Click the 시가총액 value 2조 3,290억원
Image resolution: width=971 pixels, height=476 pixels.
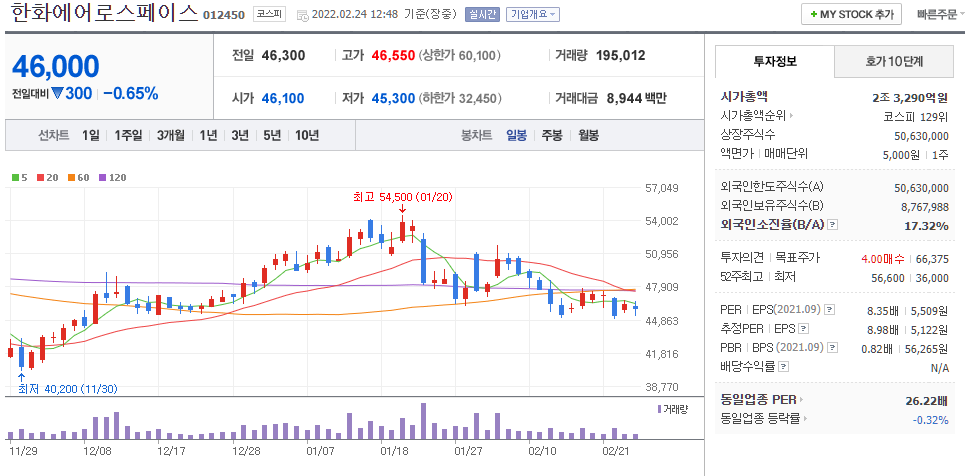pyautogui.click(x=910, y=97)
